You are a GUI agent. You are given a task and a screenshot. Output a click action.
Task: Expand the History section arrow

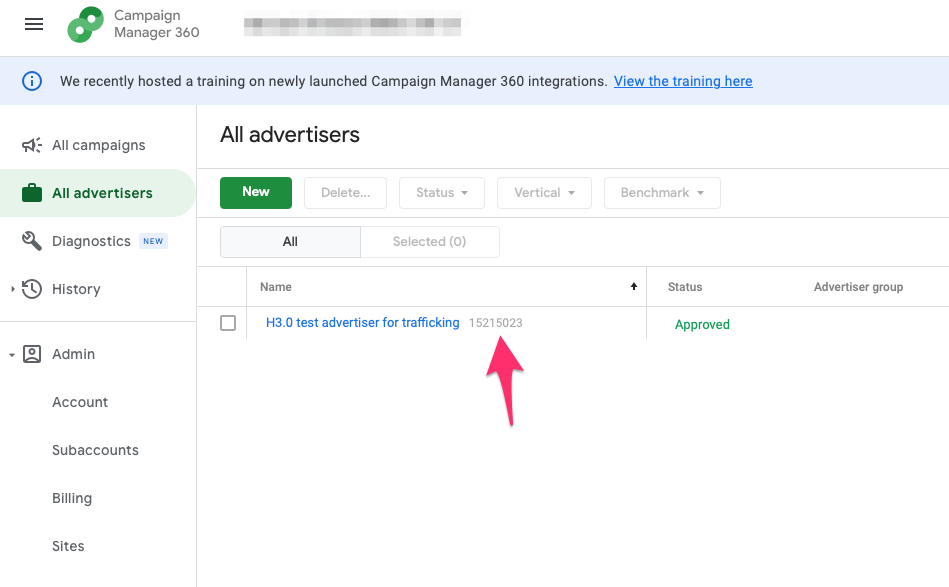[12, 289]
